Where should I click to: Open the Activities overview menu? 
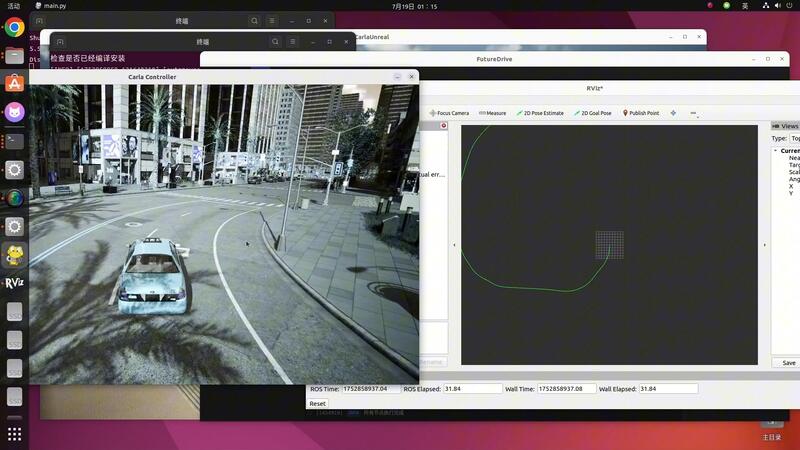coord(14,5)
